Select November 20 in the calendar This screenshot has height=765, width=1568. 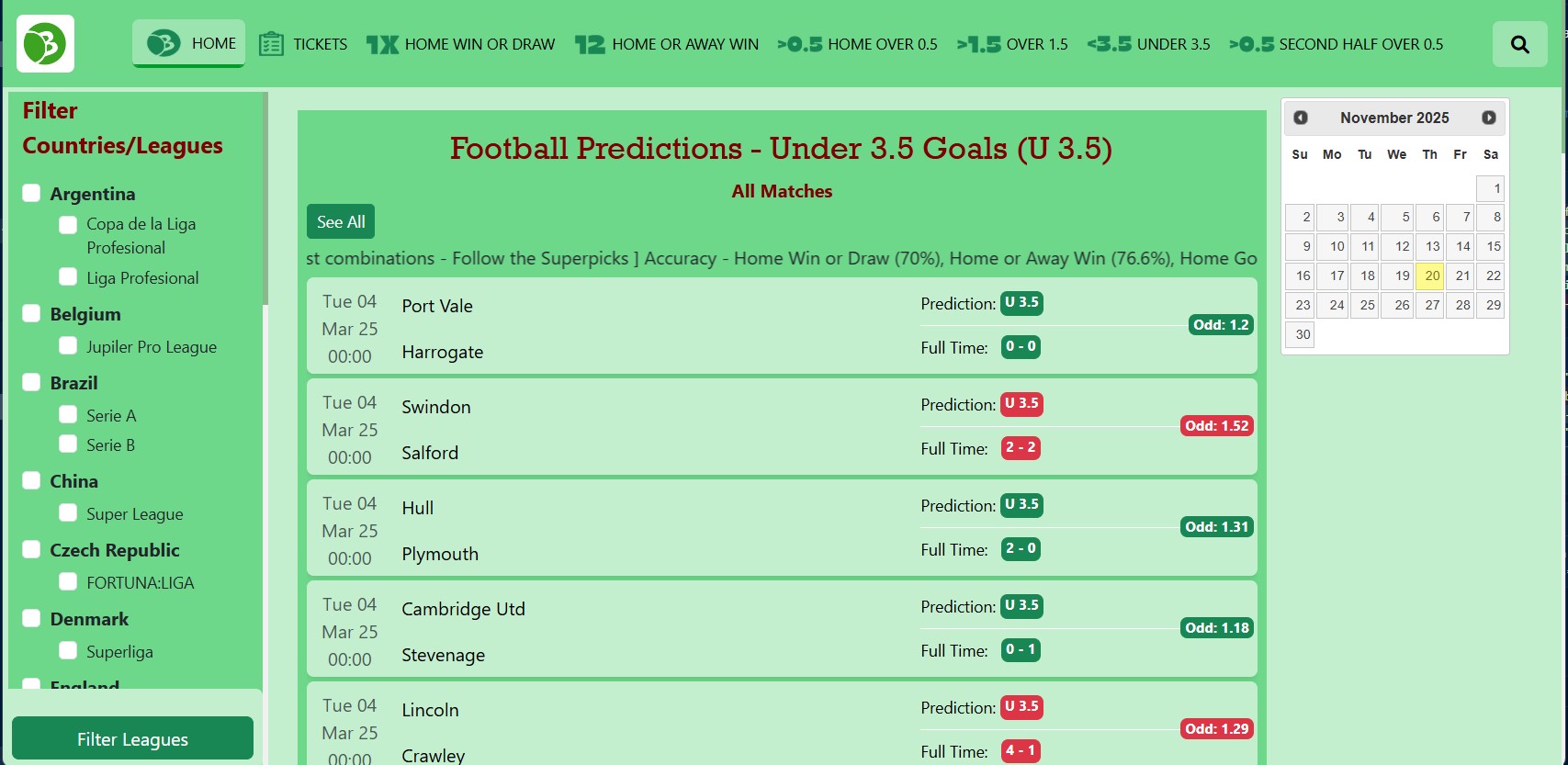(1431, 276)
